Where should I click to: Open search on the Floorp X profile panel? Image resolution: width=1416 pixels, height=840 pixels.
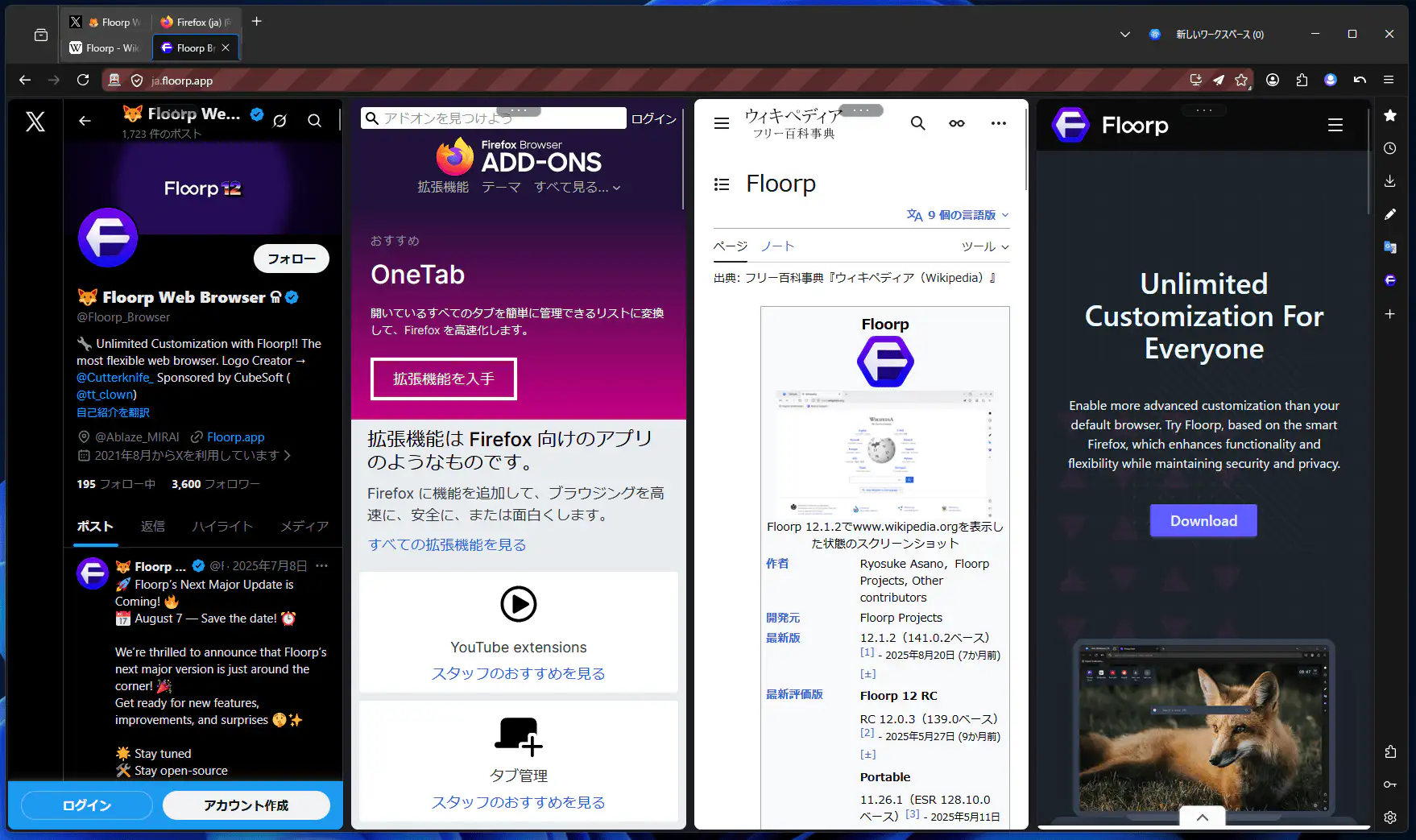tap(314, 120)
